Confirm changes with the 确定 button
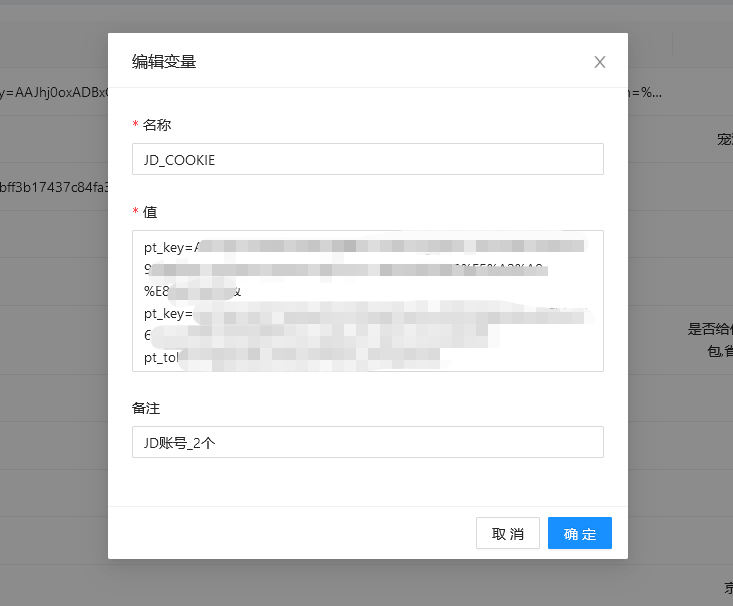The height and width of the screenshot is (606, 733). pos(579,533)
